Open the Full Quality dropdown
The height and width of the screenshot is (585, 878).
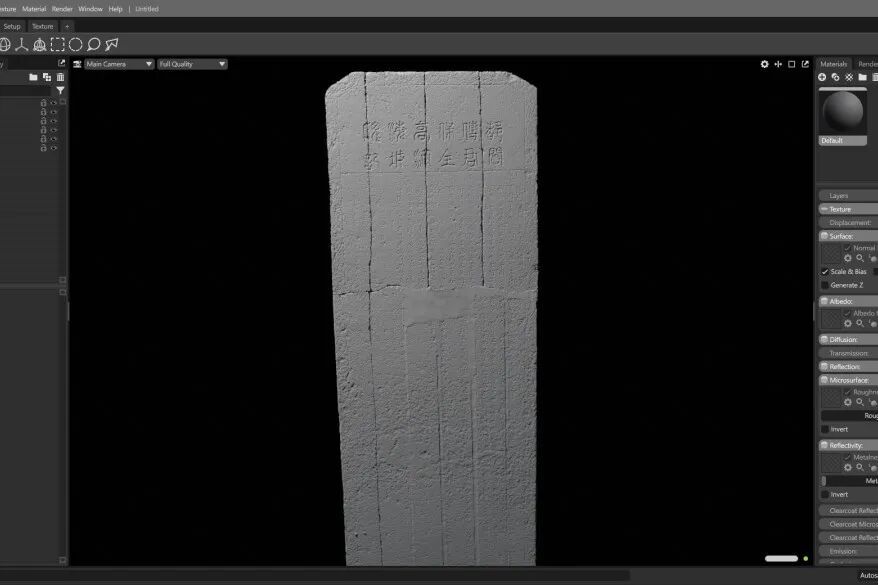pos(192,64)
